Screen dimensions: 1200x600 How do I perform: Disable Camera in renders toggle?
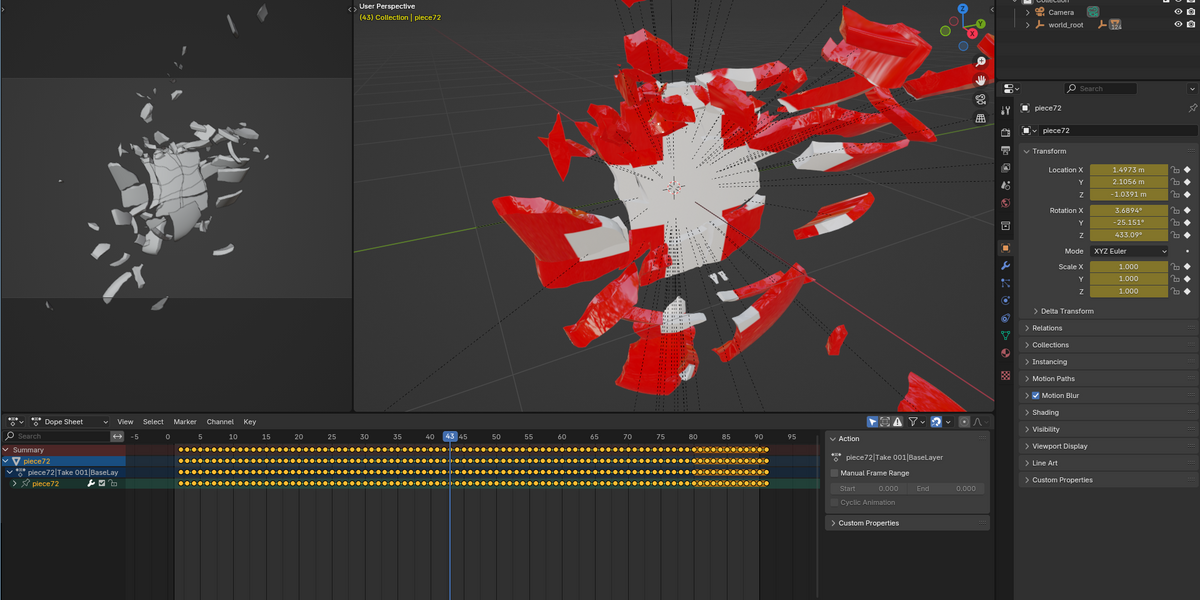1190,12
